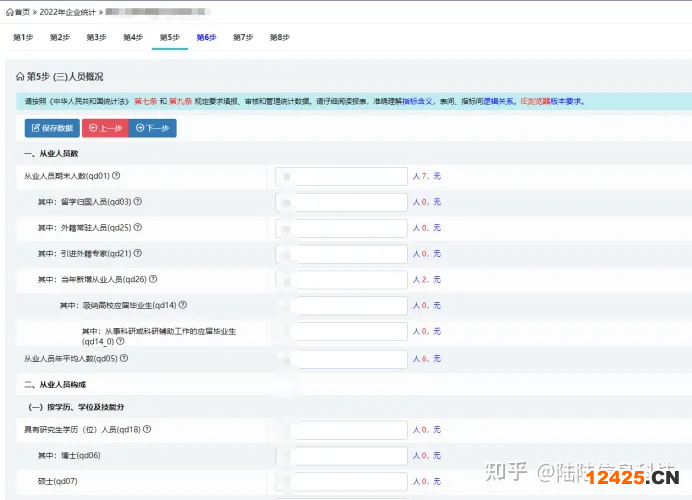This screenshot has height=500, width=692.
Task: Show help for 当年新增从业人员(qd26)
Action: [x=153, y=279]
